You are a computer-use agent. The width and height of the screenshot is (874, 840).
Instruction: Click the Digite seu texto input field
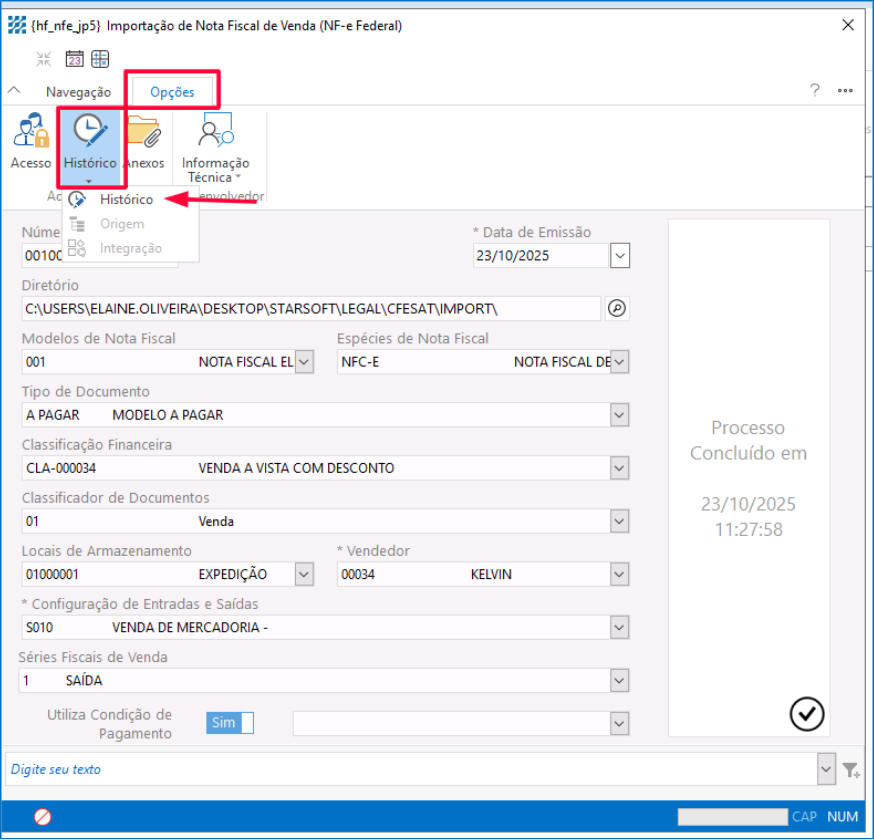pos(410,770)
